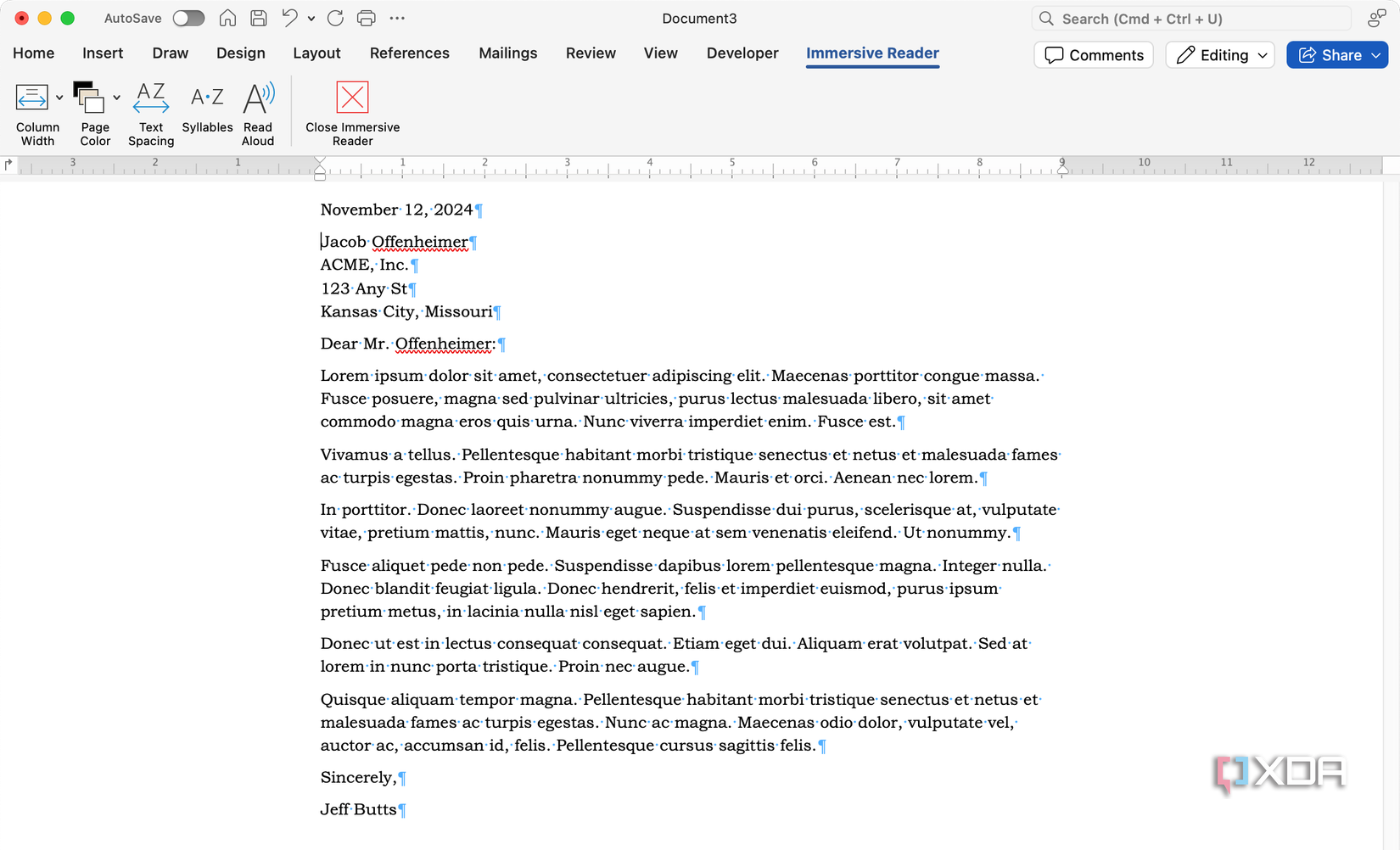Click the line ACME, Inc.

pyautogui.click(x=365, y=265)
